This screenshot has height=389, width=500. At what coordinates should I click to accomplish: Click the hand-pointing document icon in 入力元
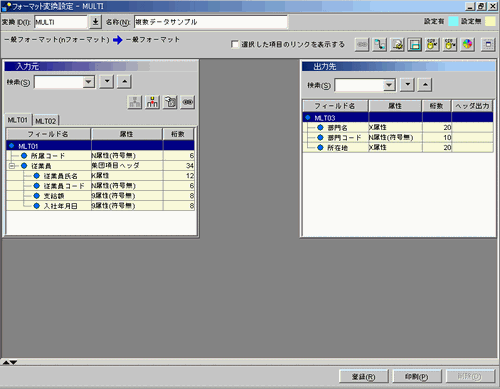pyautogui.click(x=170, y=102)
